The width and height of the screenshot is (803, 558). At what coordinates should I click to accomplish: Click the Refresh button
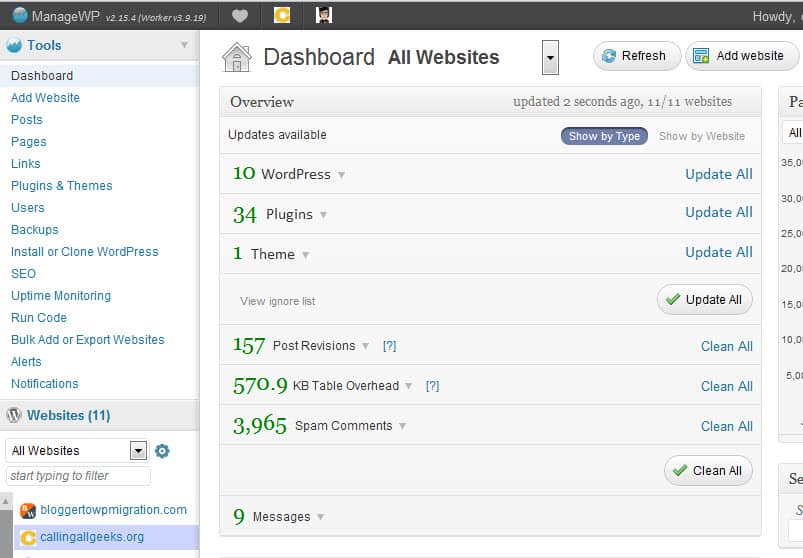[x=637, y=56]
